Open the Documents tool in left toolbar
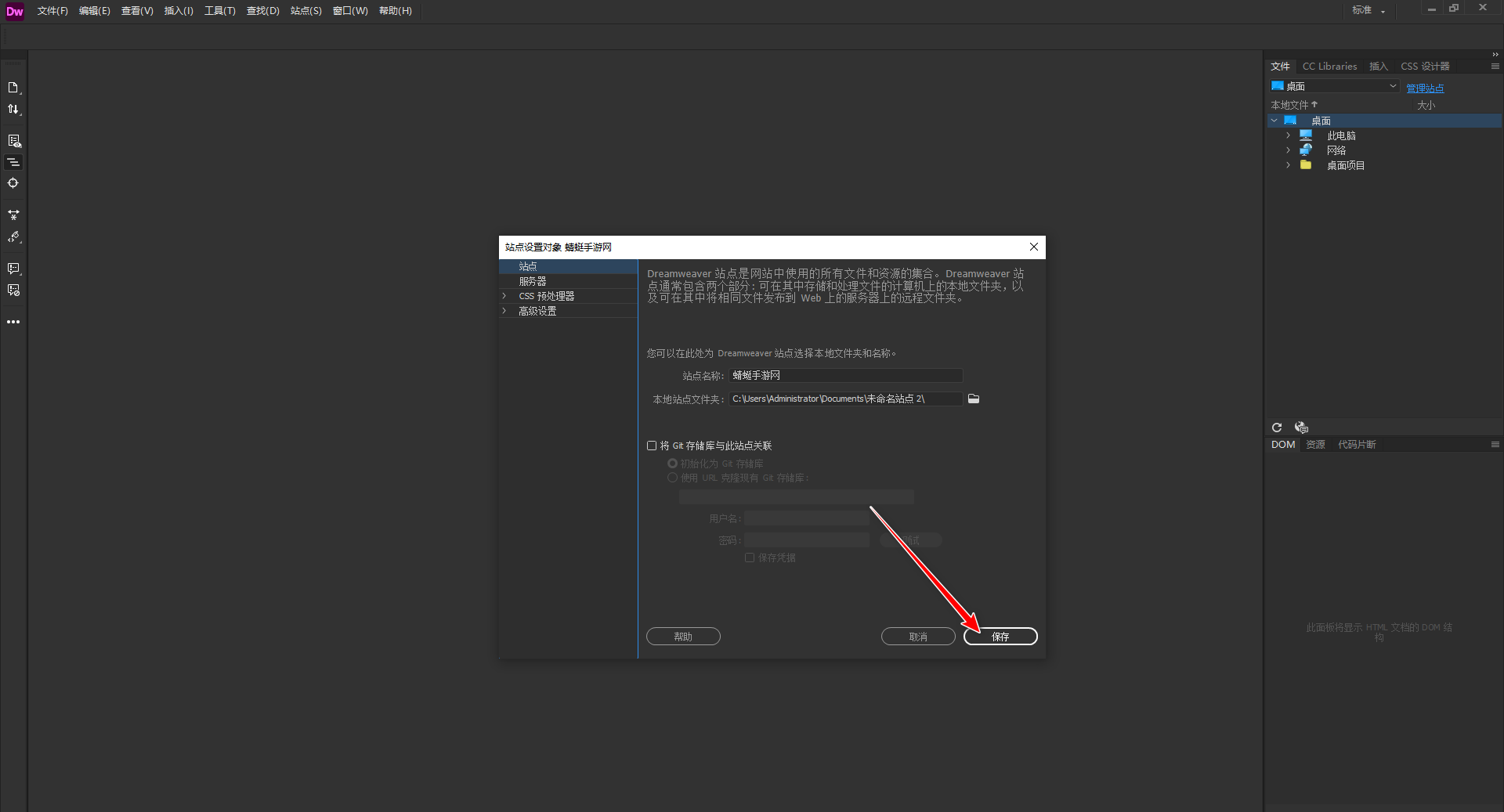Viewport: 1504px width, 812px height. click(x=13, y=88)
